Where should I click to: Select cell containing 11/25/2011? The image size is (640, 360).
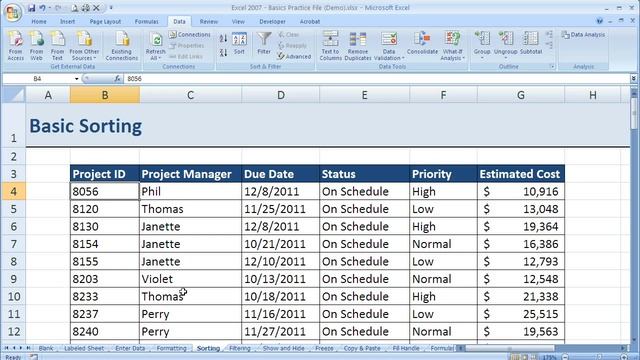pyautogui.click(x=280, y=209)
